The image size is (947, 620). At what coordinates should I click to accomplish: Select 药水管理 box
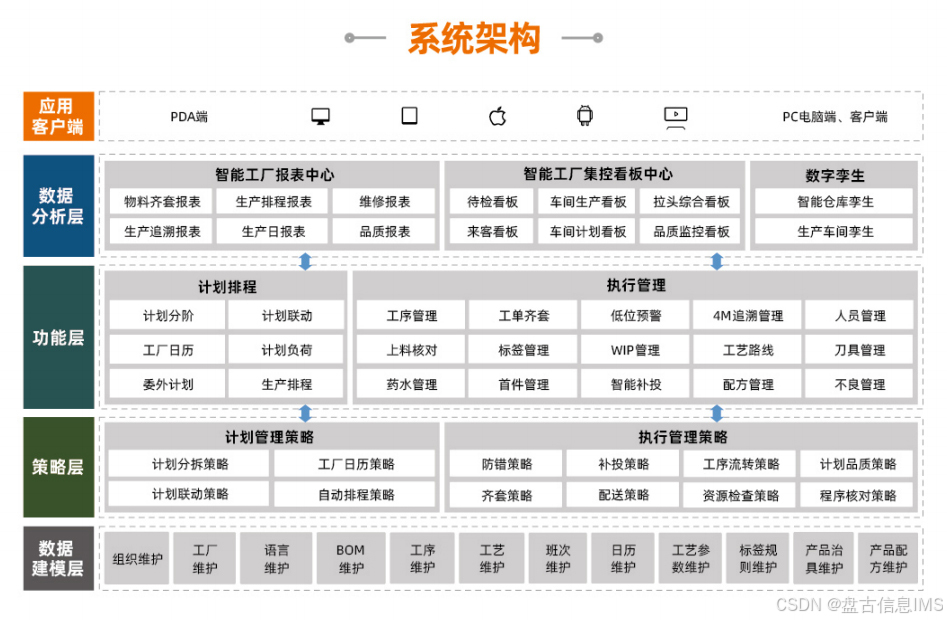(411, 384)
